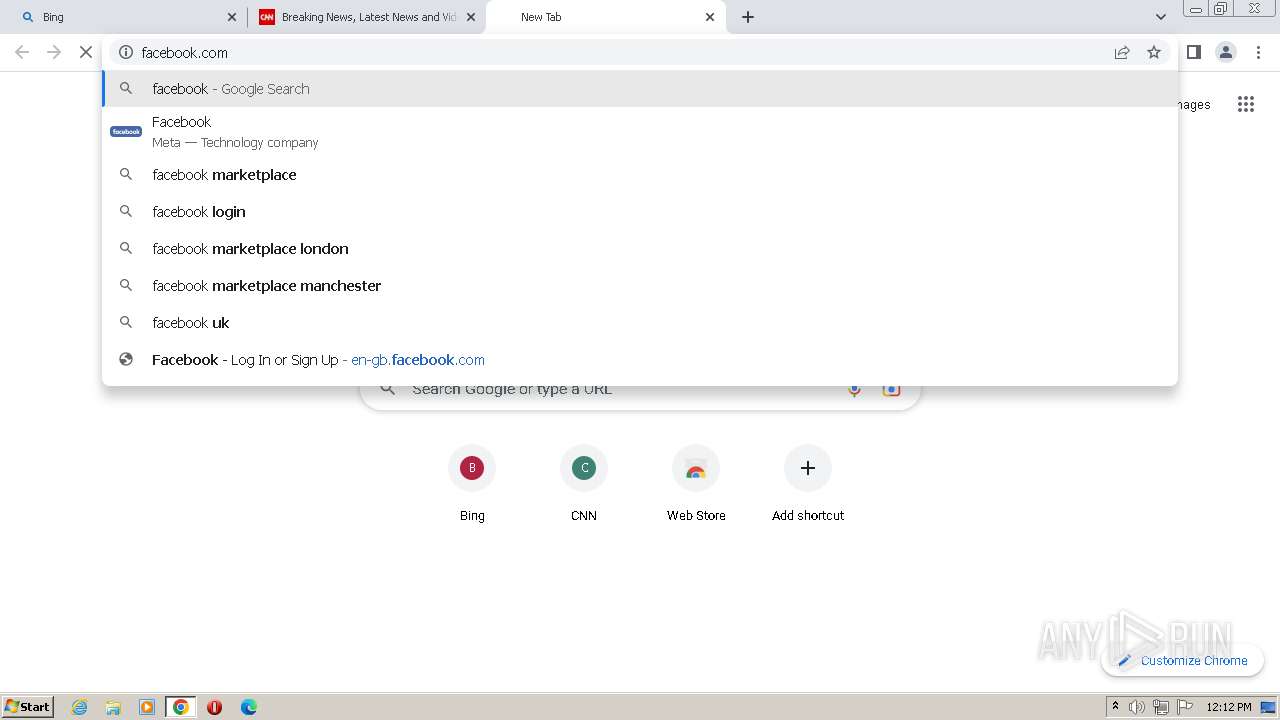Open the Windows Start menu

pyautogui.click(x=27, y=706)
